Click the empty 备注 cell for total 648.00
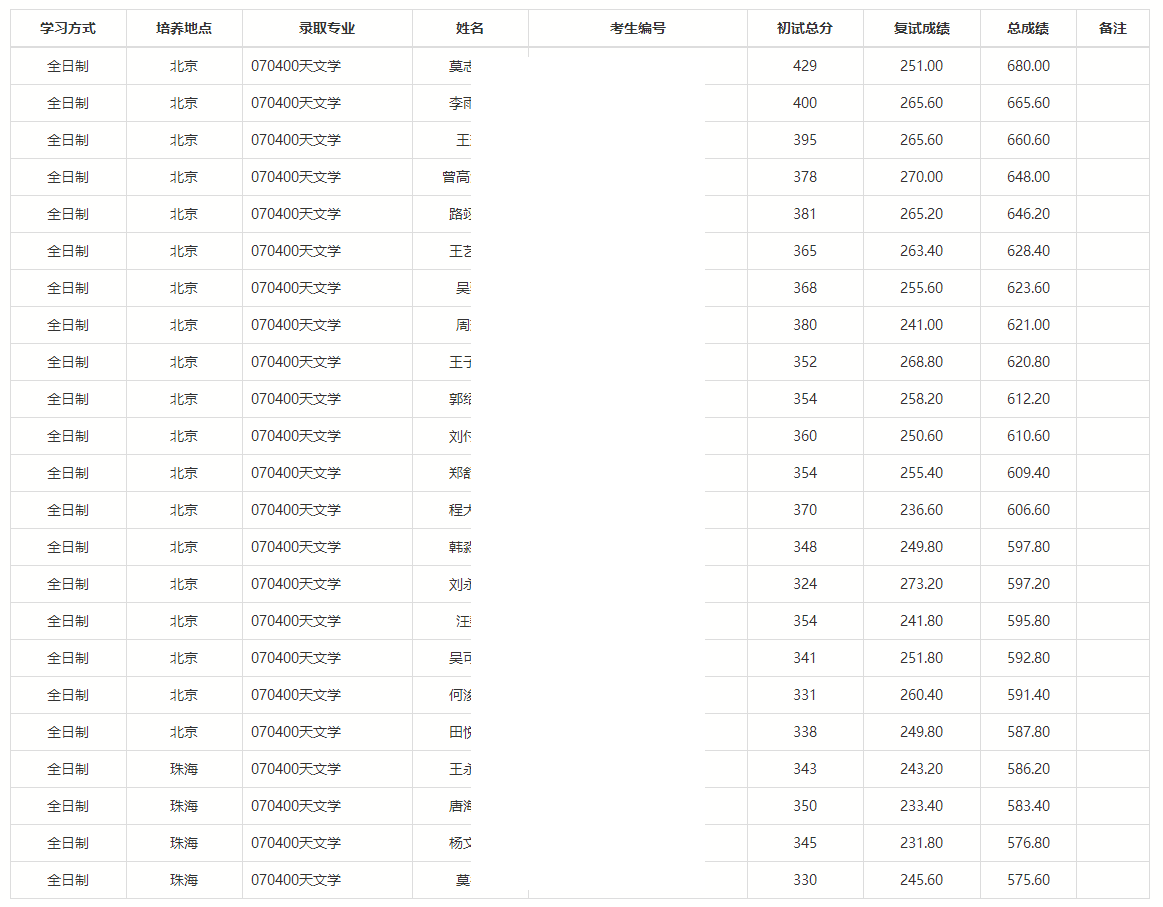The height and width of the screenshot is (907, 1163). (1112, 177)
